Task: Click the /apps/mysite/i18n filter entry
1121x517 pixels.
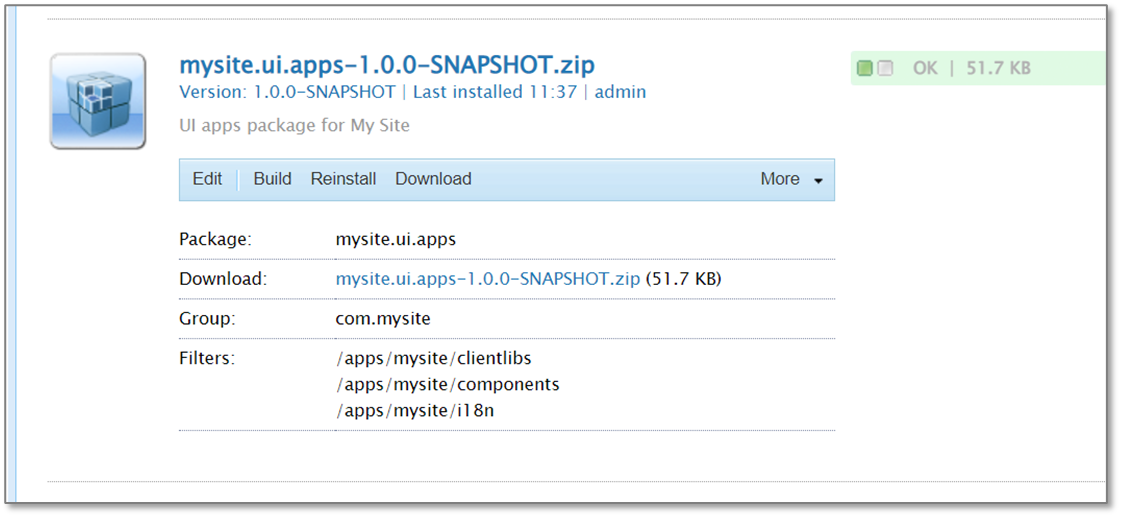Action: [414, 410]
